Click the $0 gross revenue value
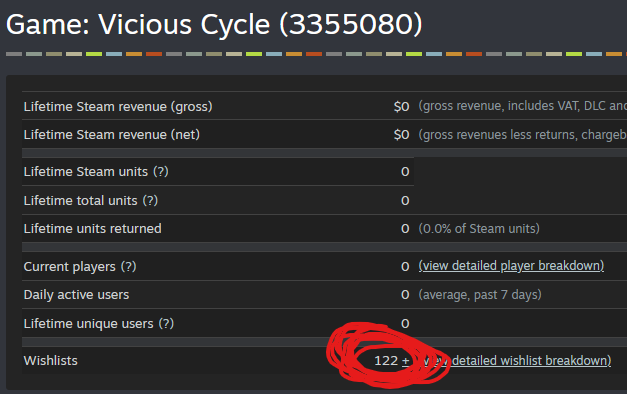The image size is (627, 394). [x=401, y=107]
